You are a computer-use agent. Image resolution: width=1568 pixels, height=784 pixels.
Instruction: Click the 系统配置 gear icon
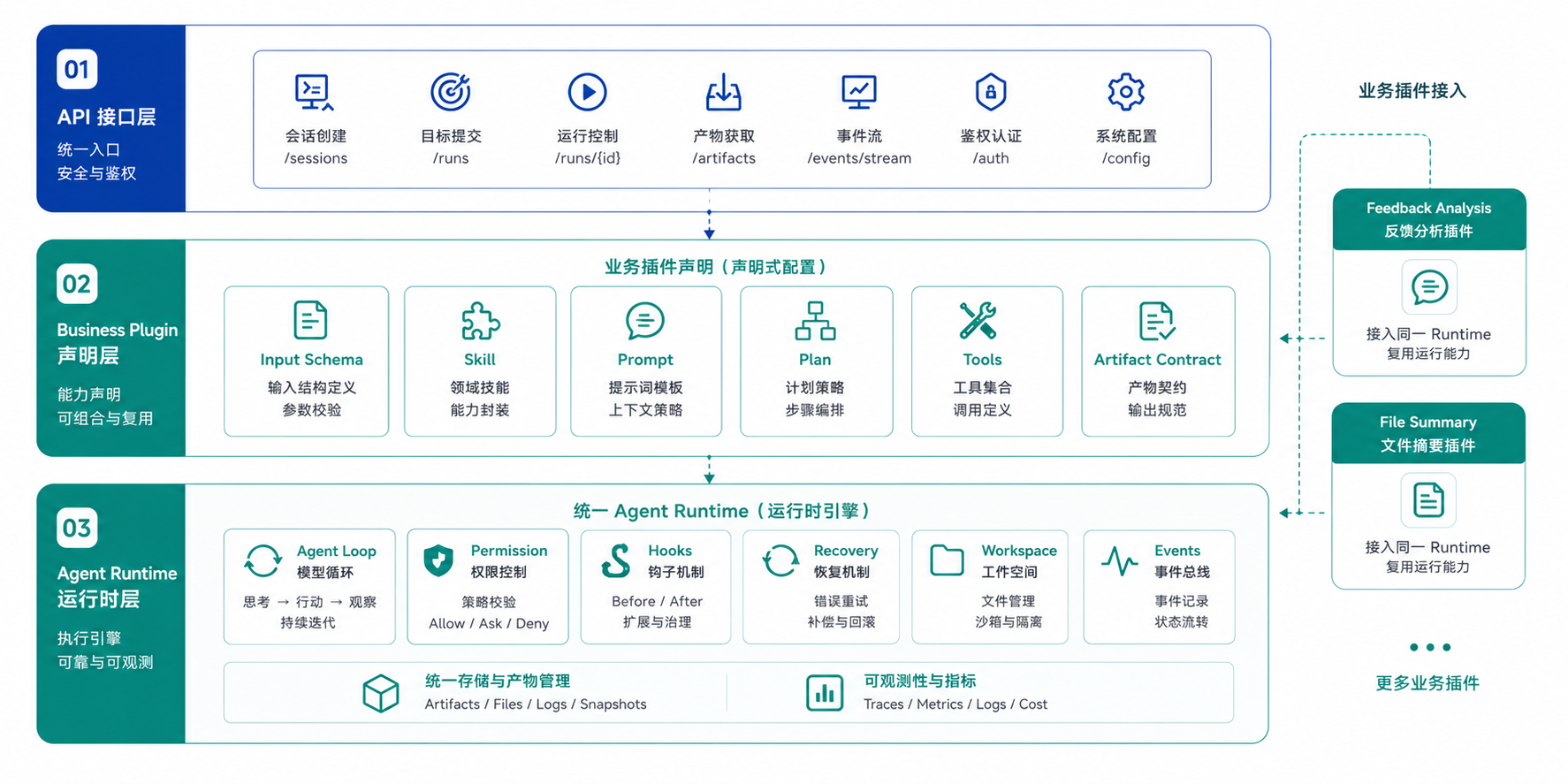[1126, 92]
